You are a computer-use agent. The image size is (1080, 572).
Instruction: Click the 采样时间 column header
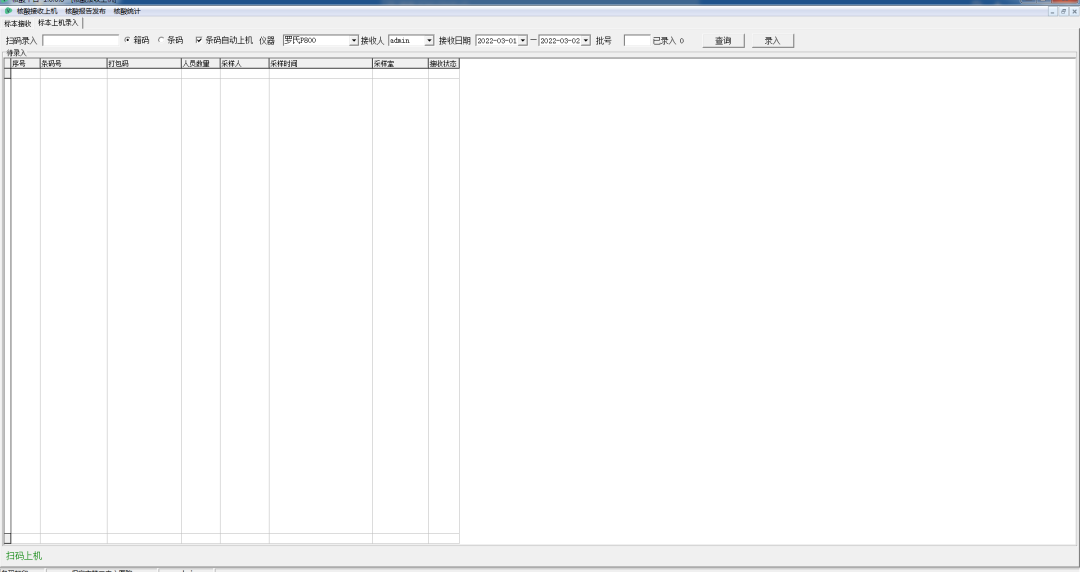[x=320, y=64]
